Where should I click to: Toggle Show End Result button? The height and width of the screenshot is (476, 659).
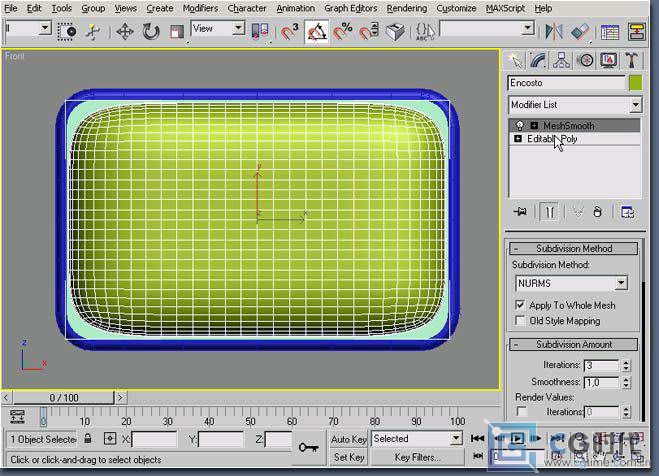(549, 212)
